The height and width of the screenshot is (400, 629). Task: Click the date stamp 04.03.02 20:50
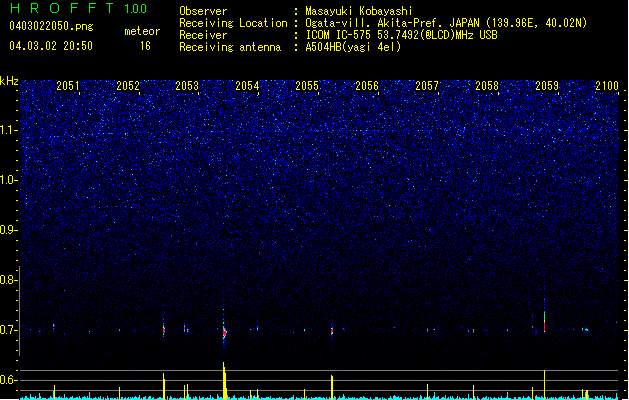(51, 46)
